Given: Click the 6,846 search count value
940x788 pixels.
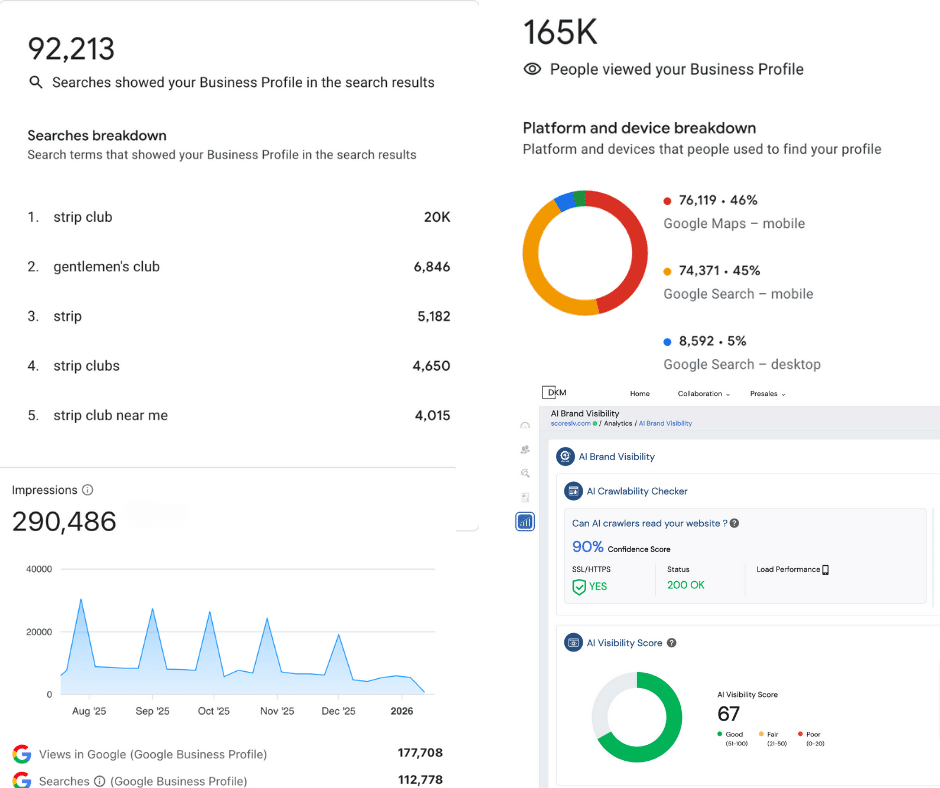Looking at the screenshot, I should click(x=432, y=267).
